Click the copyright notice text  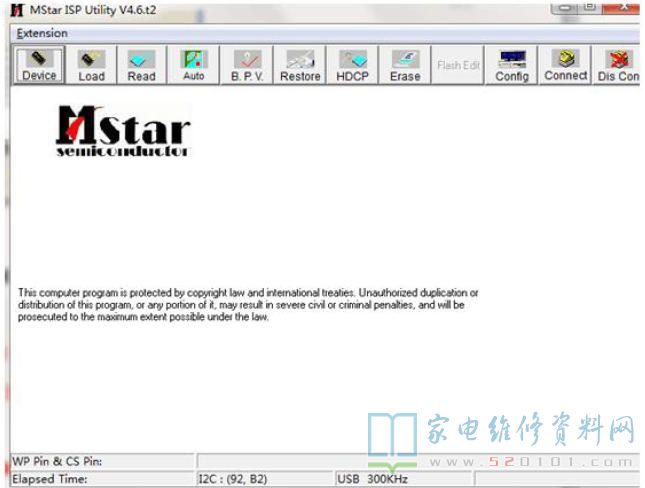pos(248,305)
